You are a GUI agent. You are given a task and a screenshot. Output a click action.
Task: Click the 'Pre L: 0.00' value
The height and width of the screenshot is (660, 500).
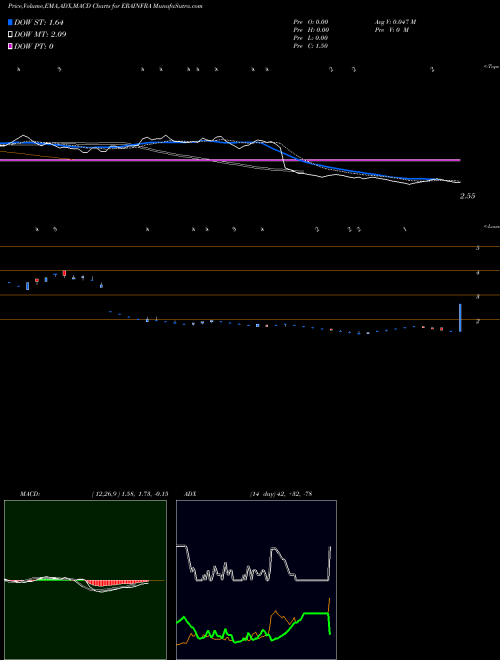click(x=311, y=38)
